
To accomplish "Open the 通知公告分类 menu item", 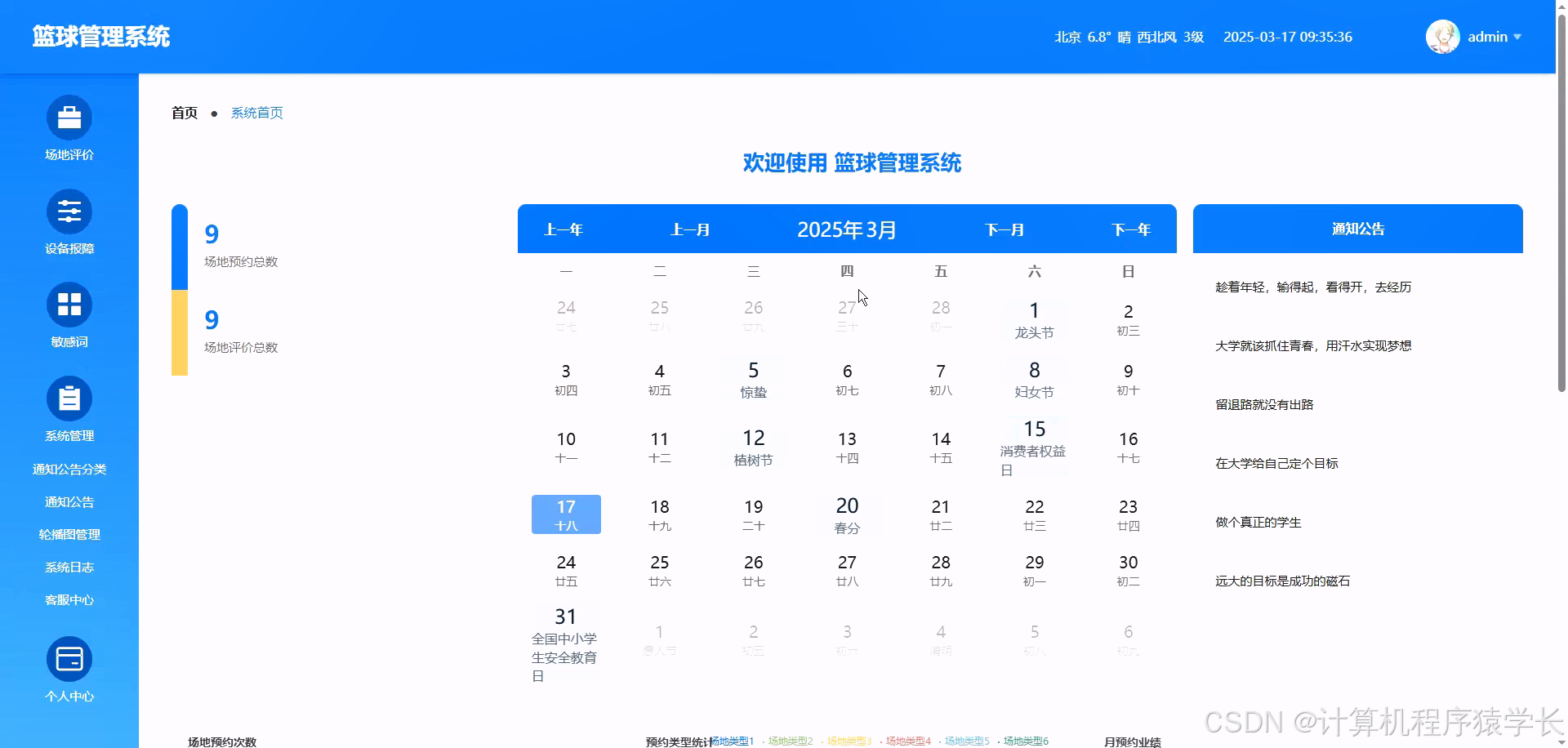I will (x=70, y=469).
